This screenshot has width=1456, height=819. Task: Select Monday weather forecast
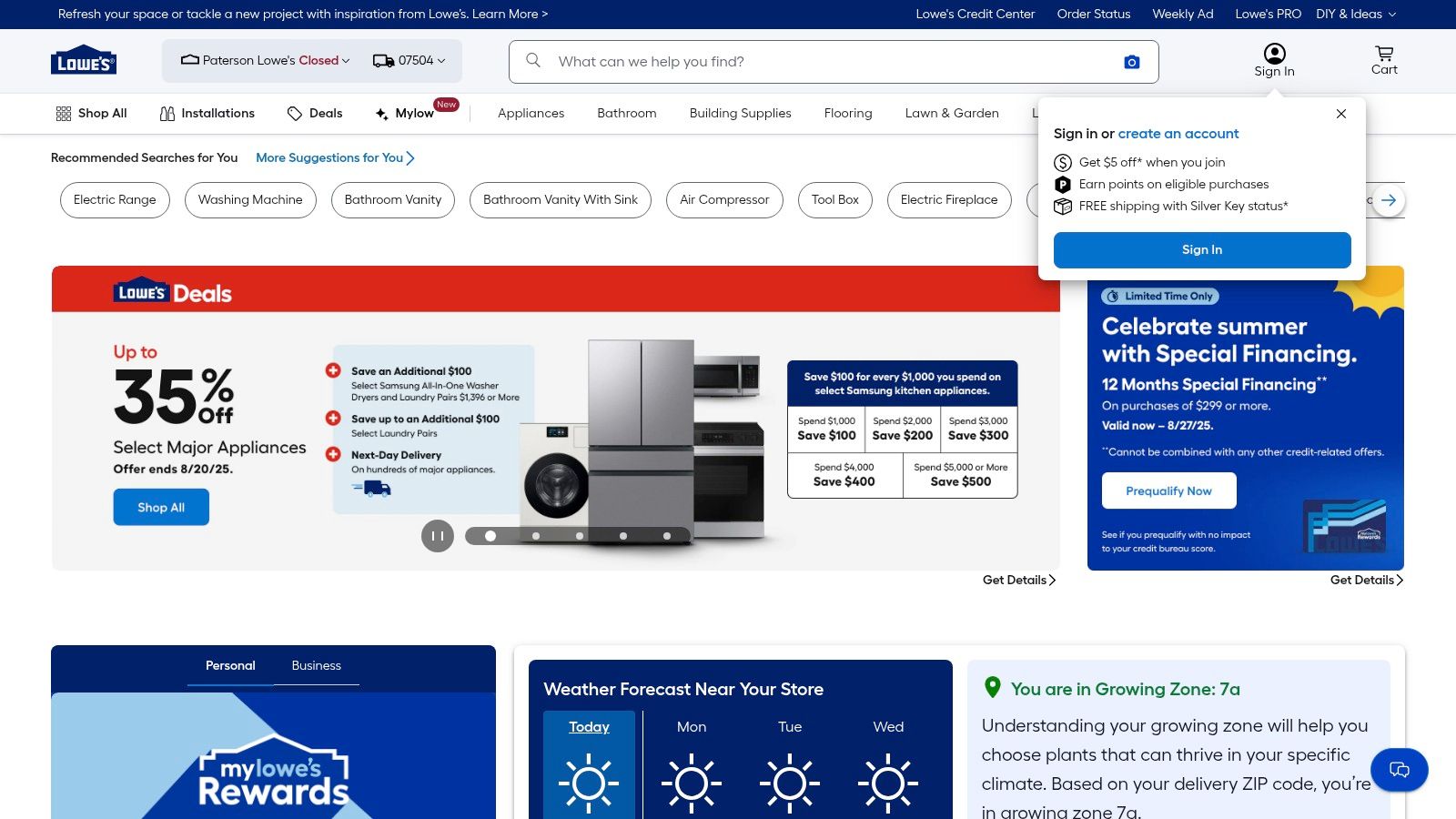692,764
